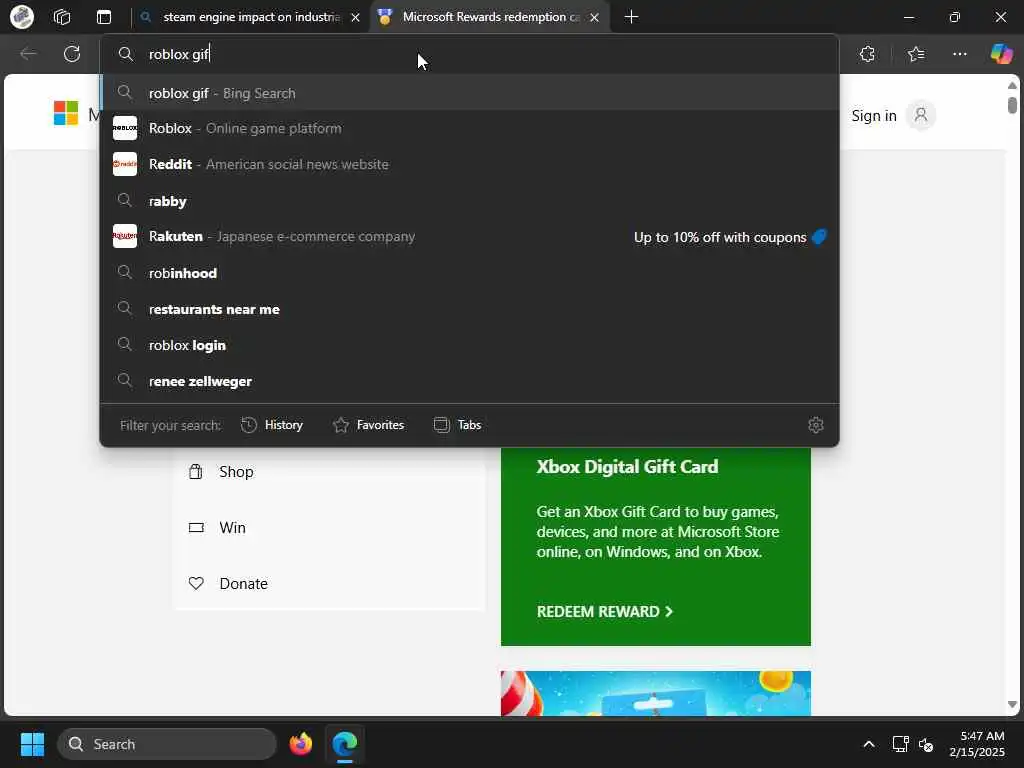Select the Roblox Online game platform suggestion

click(469, 129)
